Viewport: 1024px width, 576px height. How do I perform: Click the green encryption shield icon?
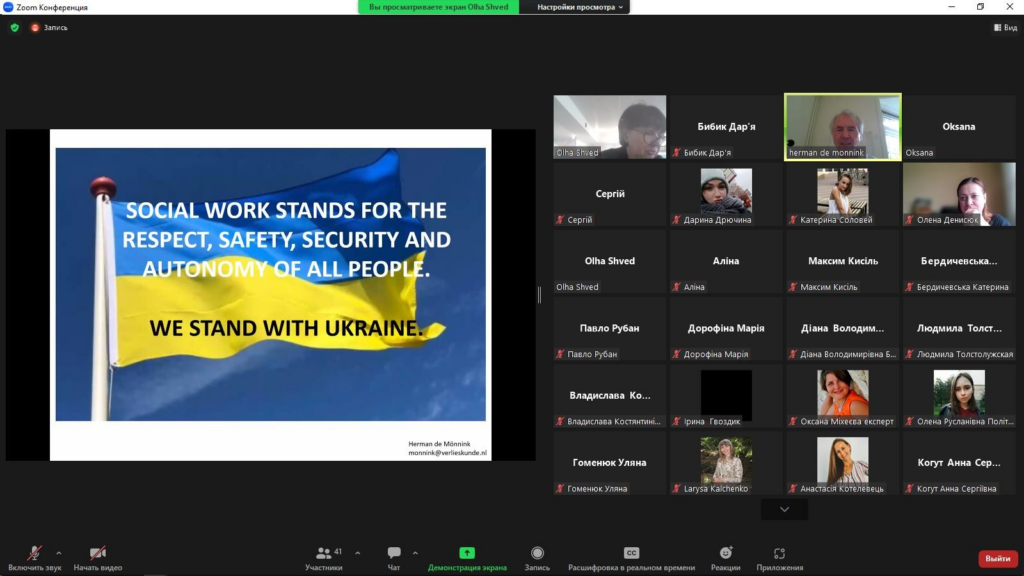click(x=15, y=28)
